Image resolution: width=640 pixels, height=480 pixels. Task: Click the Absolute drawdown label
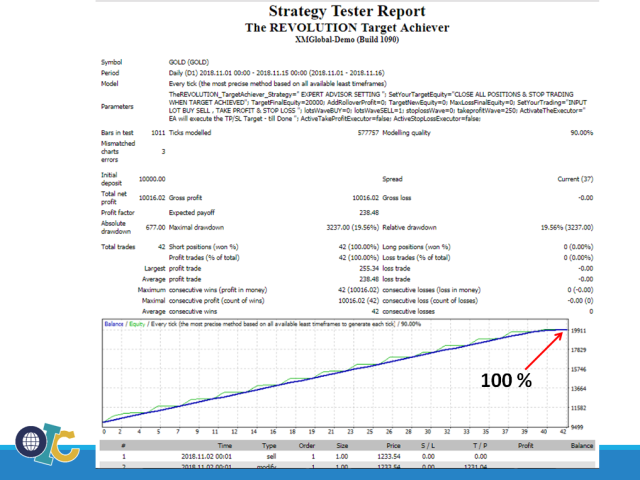coord(116,227)
